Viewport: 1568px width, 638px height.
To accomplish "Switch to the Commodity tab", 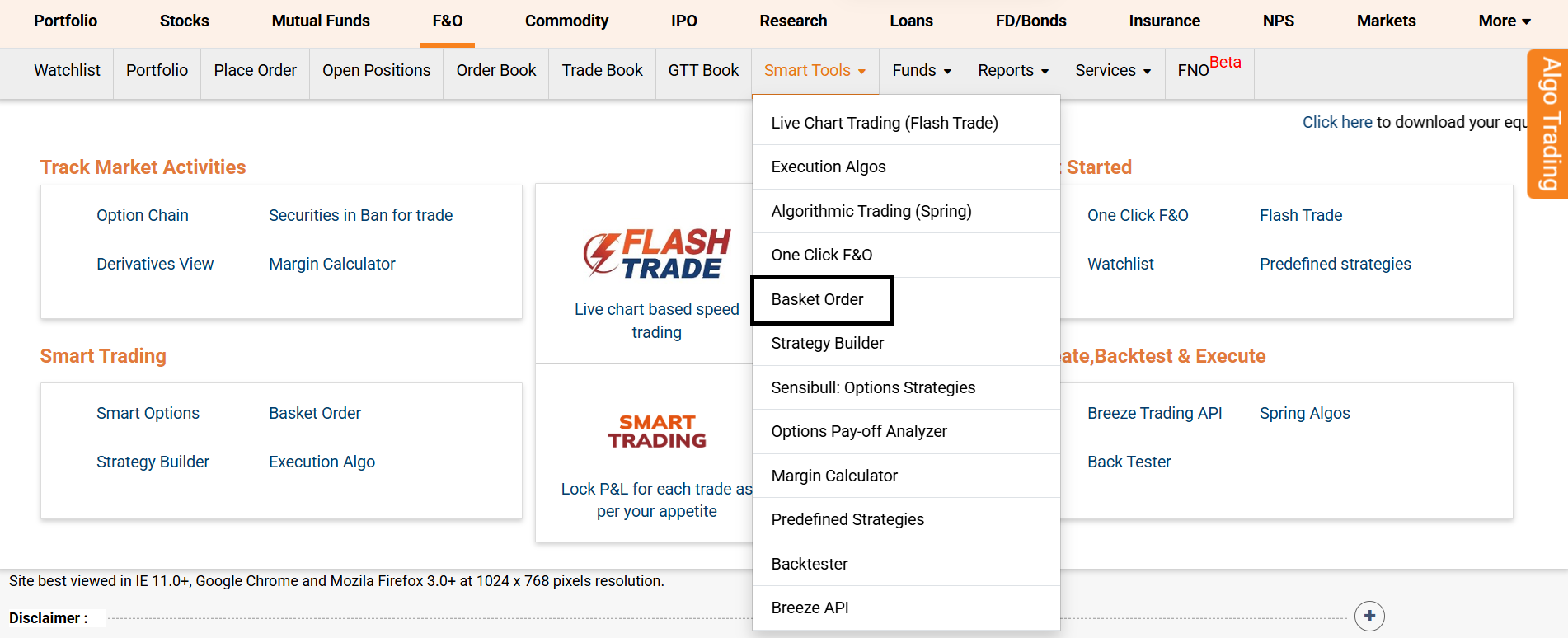I will click(x=566, y=21).
